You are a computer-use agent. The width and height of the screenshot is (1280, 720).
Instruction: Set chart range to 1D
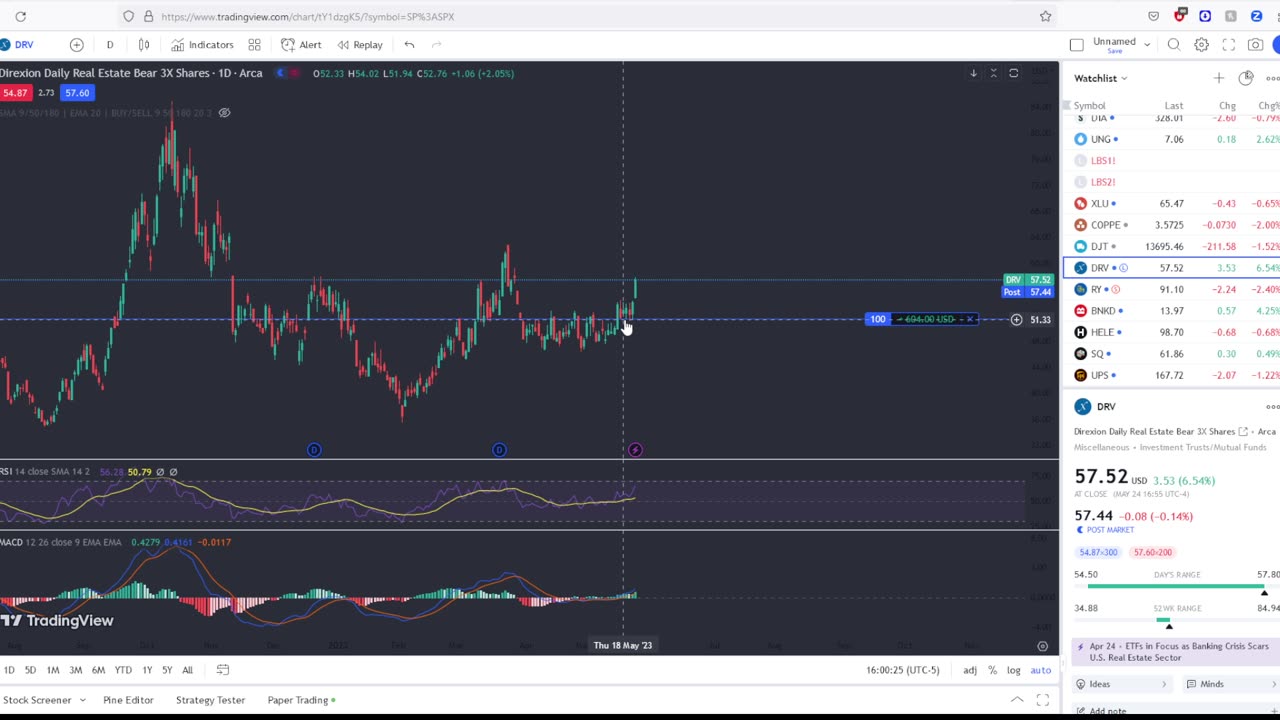(9, 670)
